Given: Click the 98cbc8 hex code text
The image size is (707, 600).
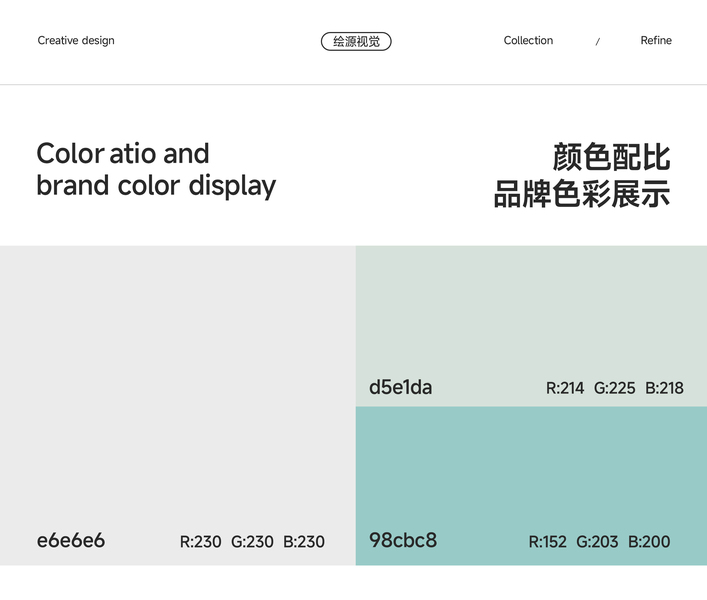Looking at the screenshot, I should pos(403,541).
